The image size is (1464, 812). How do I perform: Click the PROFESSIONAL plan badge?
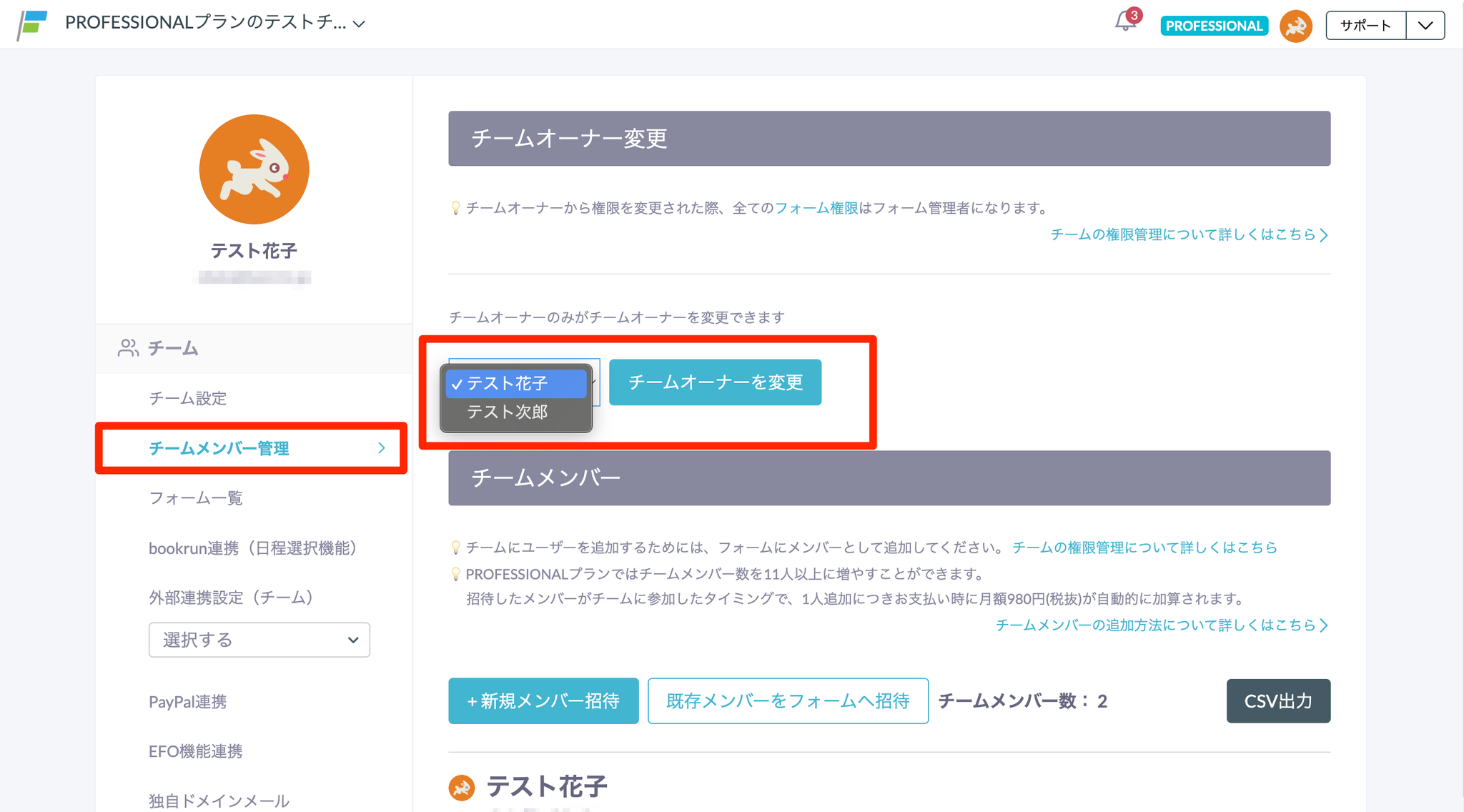point(1214,26)
